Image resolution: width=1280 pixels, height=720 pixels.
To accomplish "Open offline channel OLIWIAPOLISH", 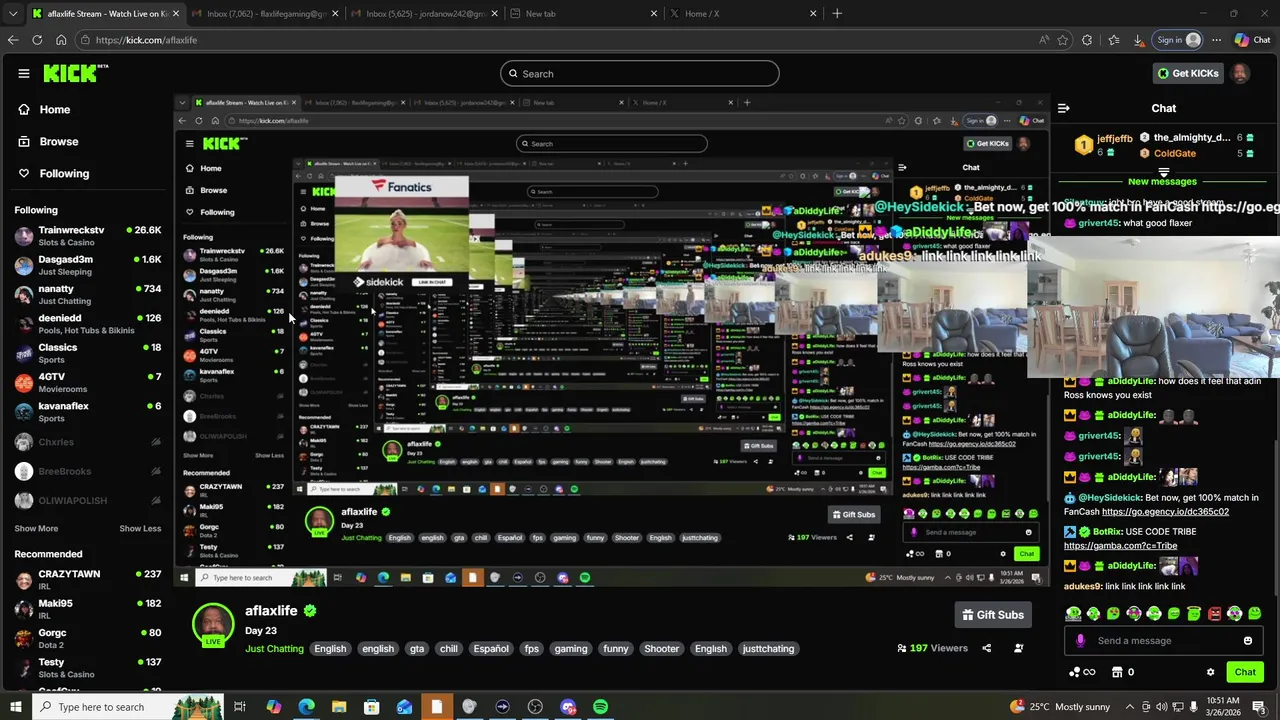I will pos(86,500).
